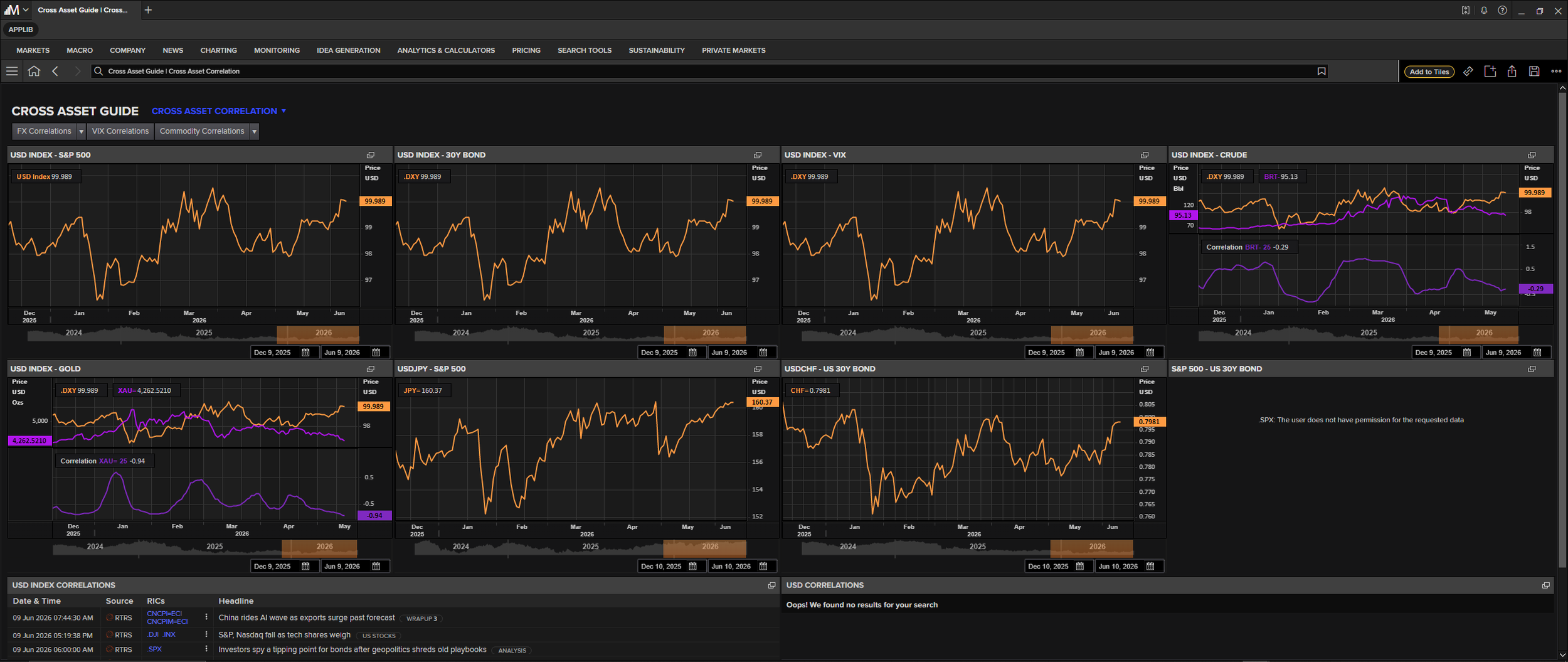This screenshot has height=662, width=1568.
Task: Select the VIX Correlations tab
Action: [x=120, y=131]
